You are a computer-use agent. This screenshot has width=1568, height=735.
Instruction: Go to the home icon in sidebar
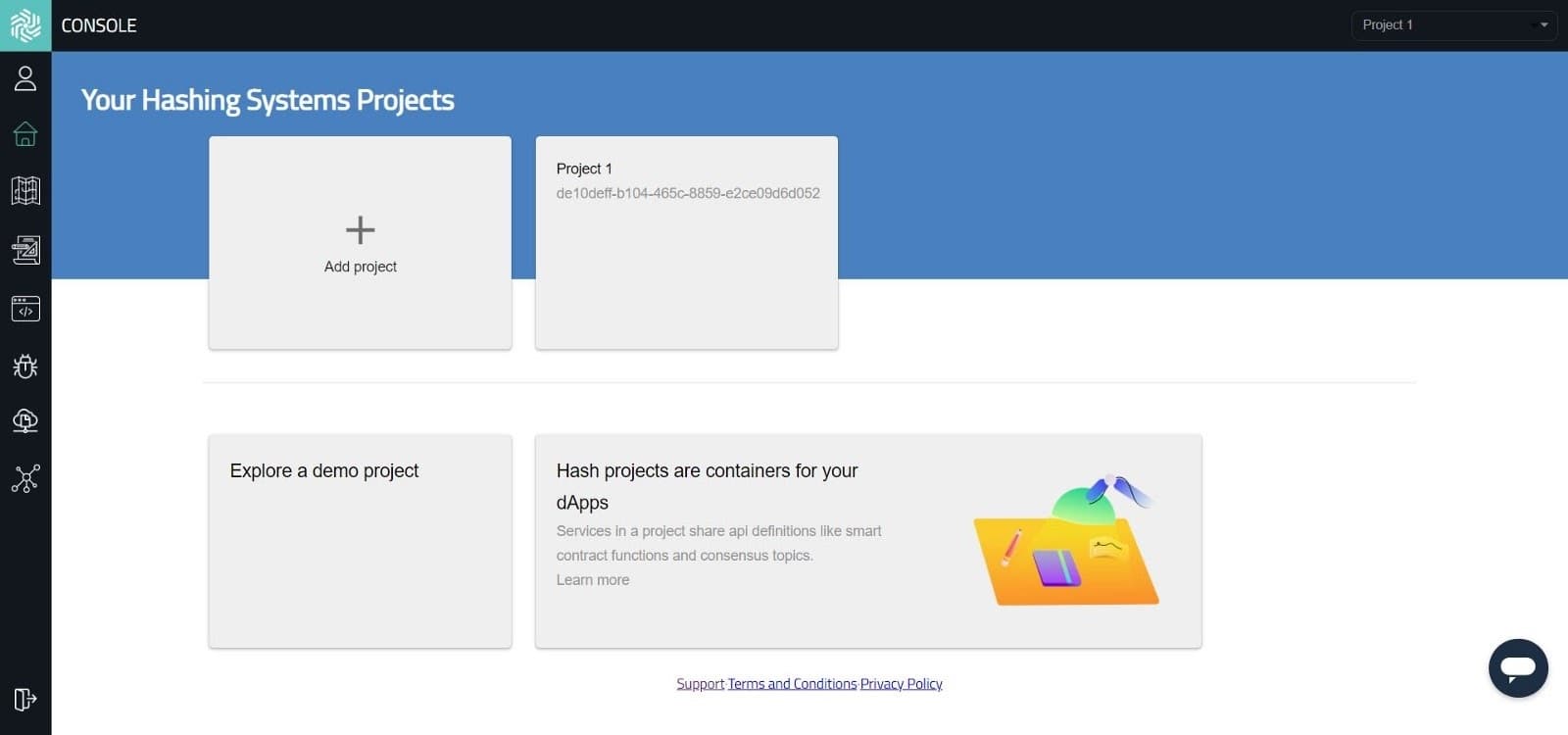click(25, 134)
